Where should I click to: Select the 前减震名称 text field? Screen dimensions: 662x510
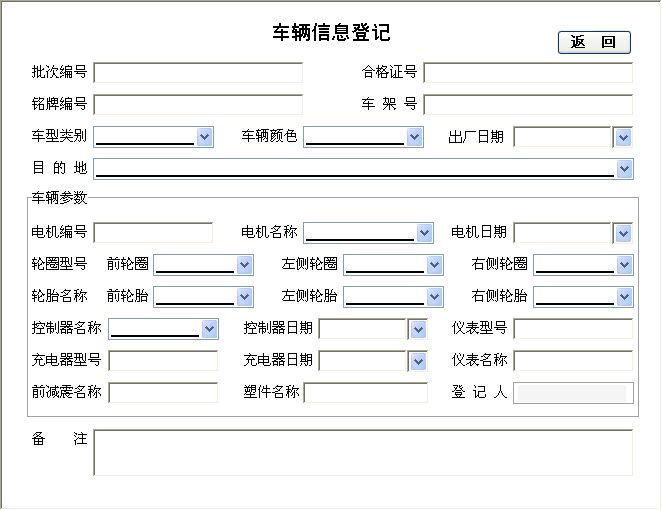click(x=163, y=393)
